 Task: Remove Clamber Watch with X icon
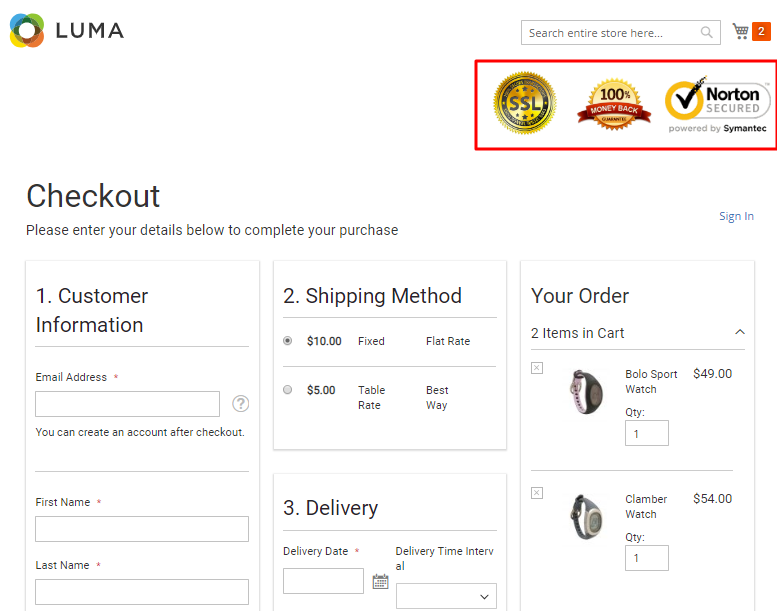(537, 493)
